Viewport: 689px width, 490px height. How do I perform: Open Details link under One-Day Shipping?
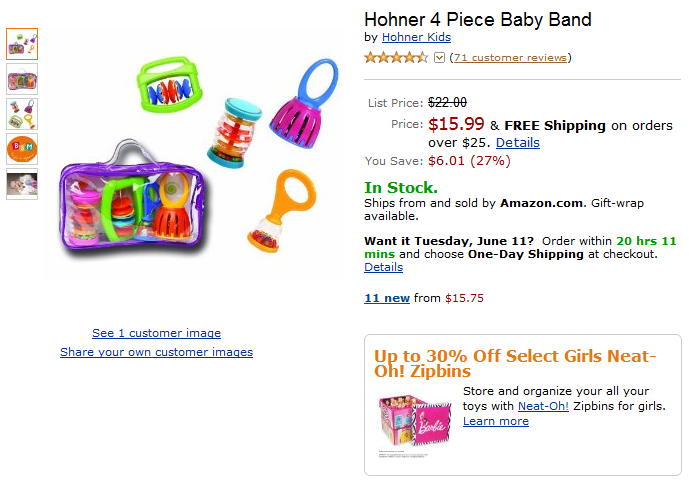click(383, 267)
